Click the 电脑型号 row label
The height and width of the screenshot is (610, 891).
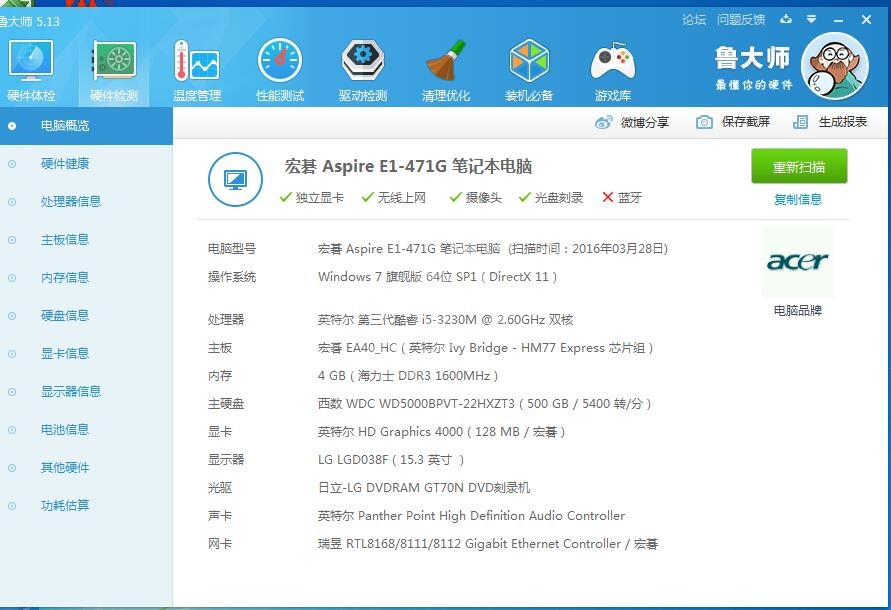tap(232, 248)
